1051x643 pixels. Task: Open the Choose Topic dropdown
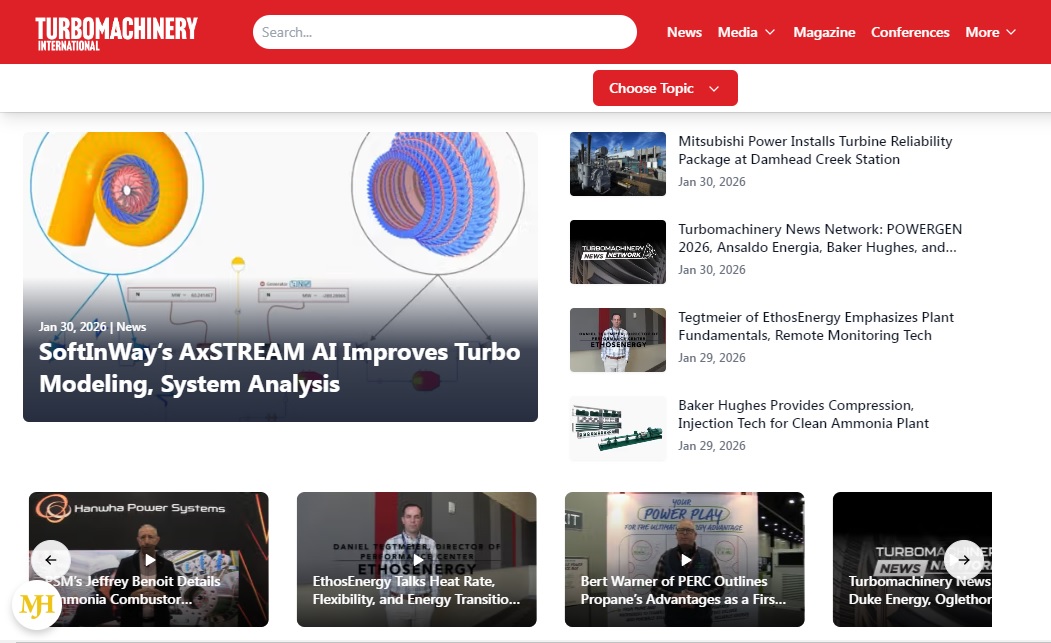tap(665, 88)
